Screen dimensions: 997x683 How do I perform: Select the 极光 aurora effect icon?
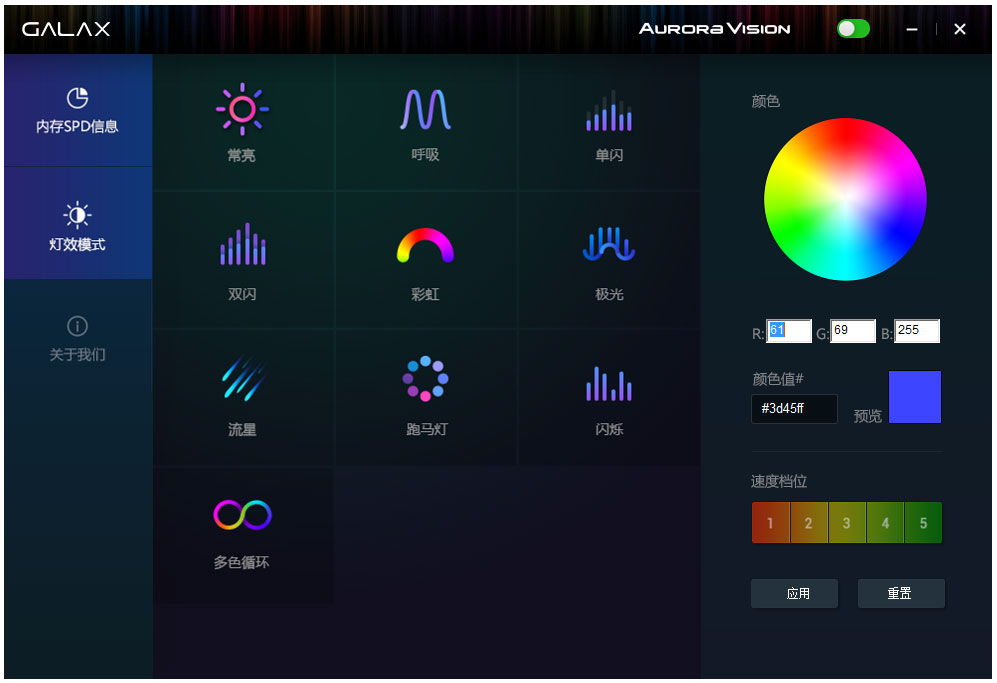pos(608,245)
